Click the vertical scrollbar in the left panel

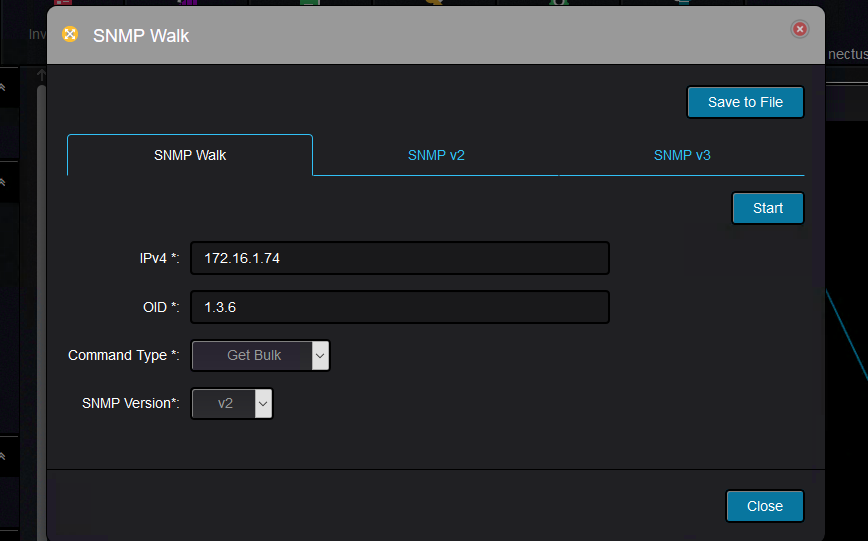(41, 300)
